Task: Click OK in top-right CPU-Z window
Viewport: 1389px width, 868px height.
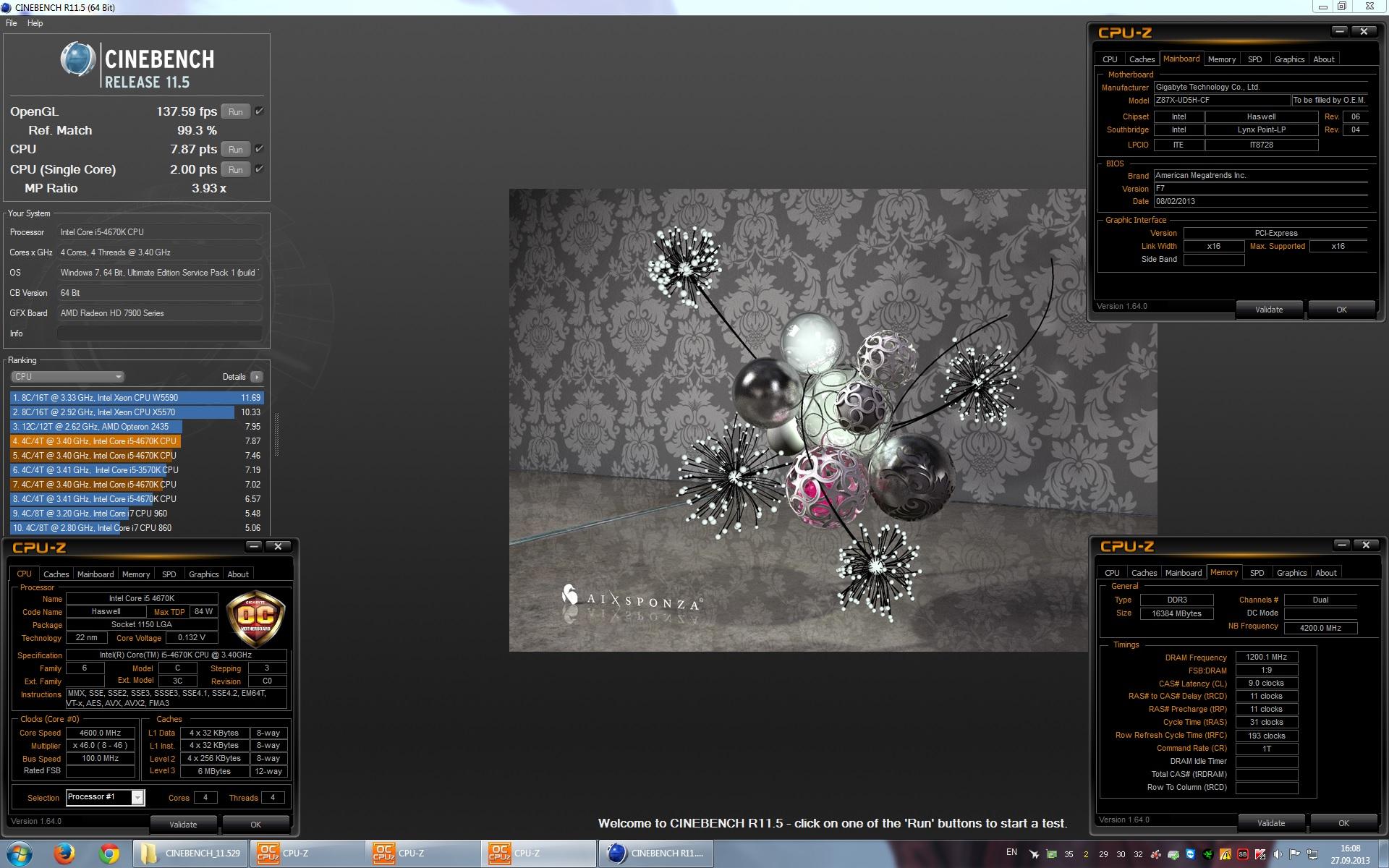Action: (x=1341, y=310)
